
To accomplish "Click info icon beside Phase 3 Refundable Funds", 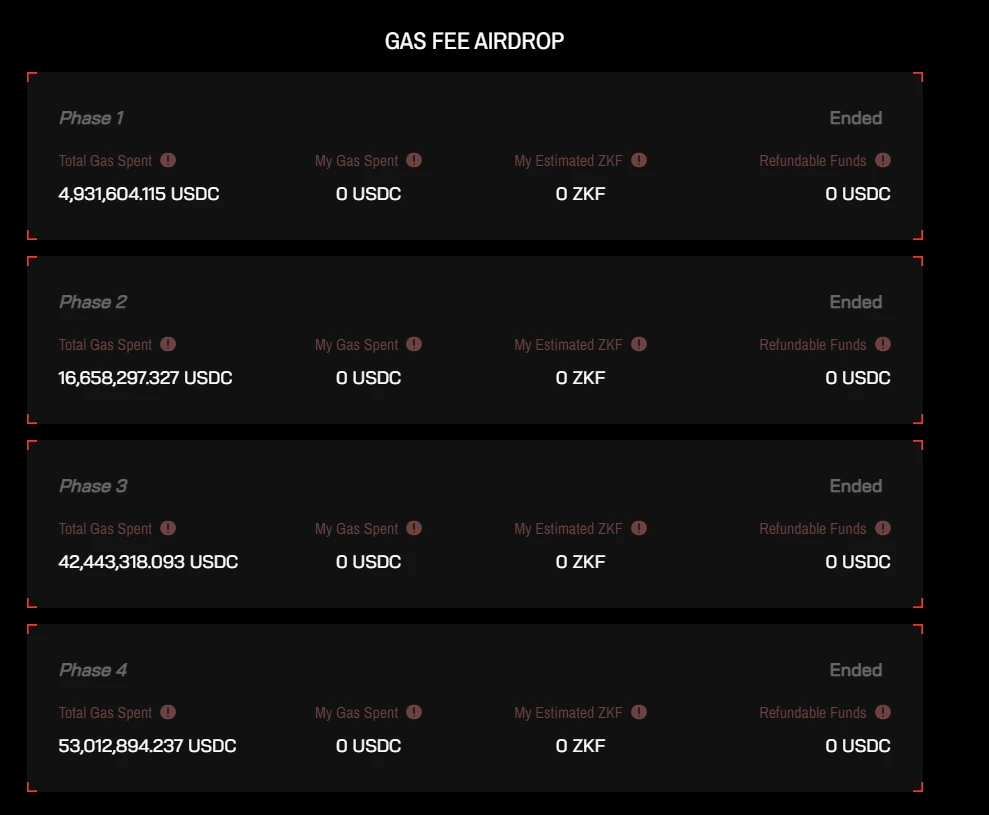I will point(883,528).
